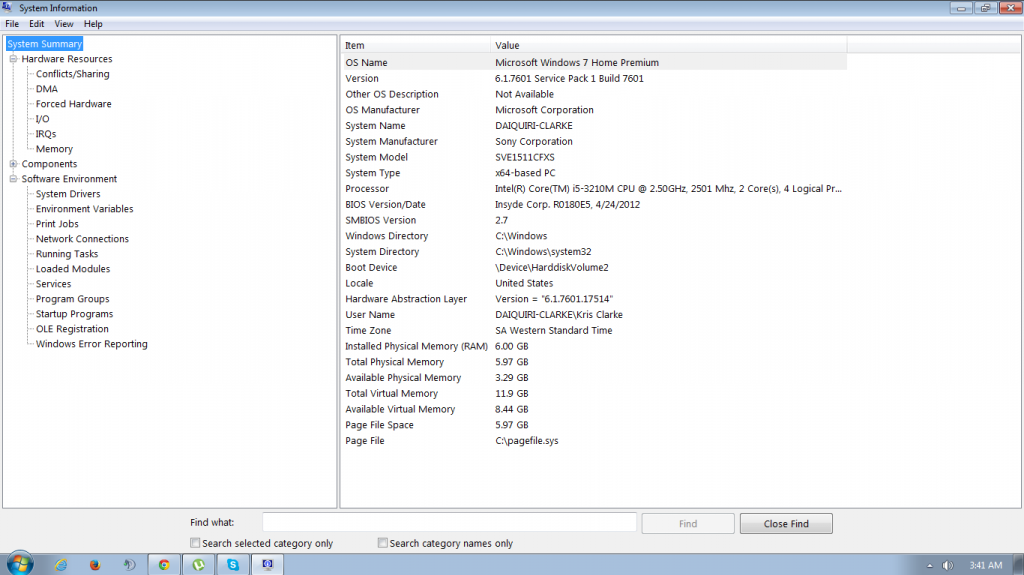Select Loaded Modules tree item
Image resolution: width=1024 pixels, height=575 pixels.
tap(72, 269)
